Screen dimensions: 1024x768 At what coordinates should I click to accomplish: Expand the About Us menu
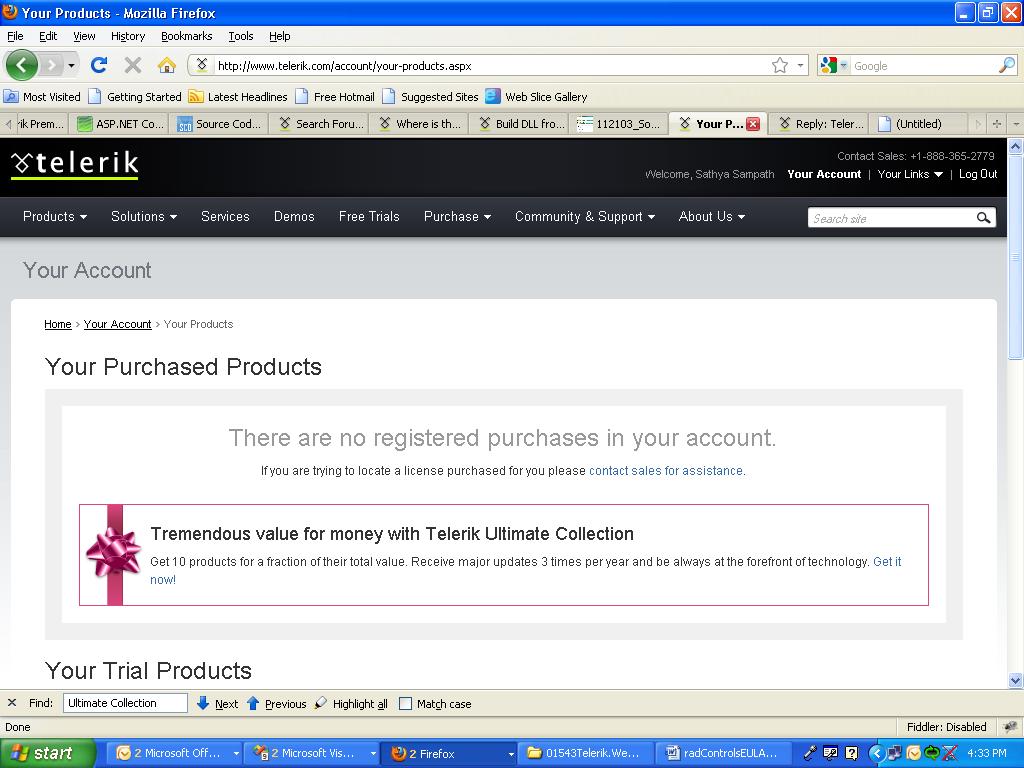pos(712,216)
